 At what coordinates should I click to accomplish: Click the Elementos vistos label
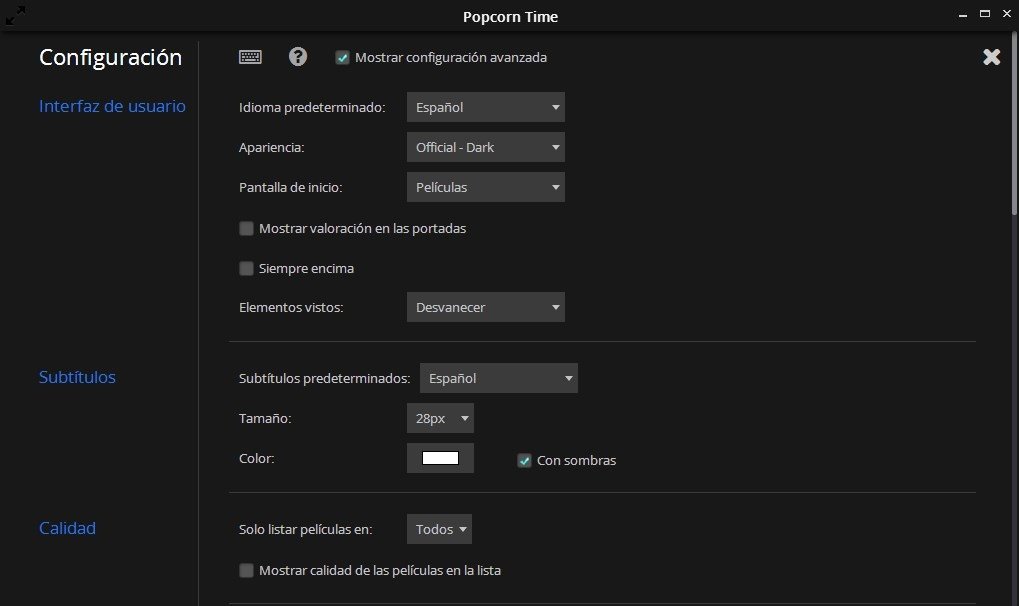coord(290,308)
